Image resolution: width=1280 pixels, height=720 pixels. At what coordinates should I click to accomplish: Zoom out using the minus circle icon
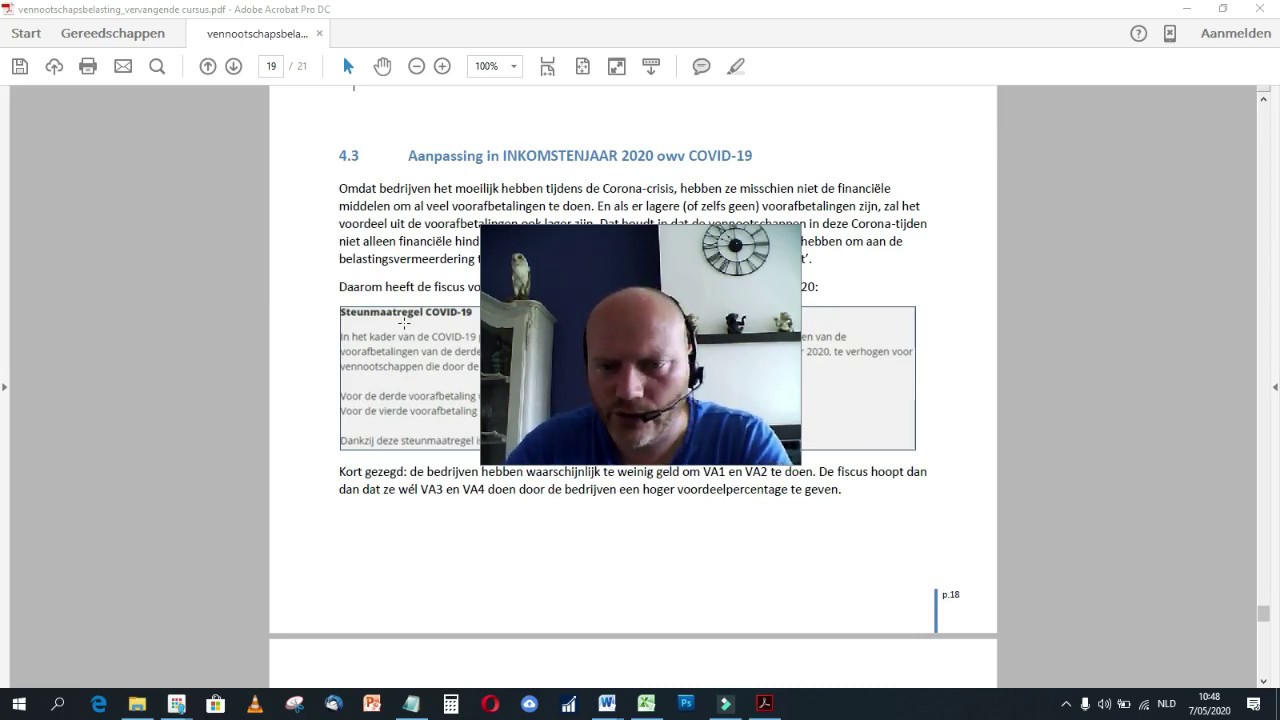click(417, 66)
